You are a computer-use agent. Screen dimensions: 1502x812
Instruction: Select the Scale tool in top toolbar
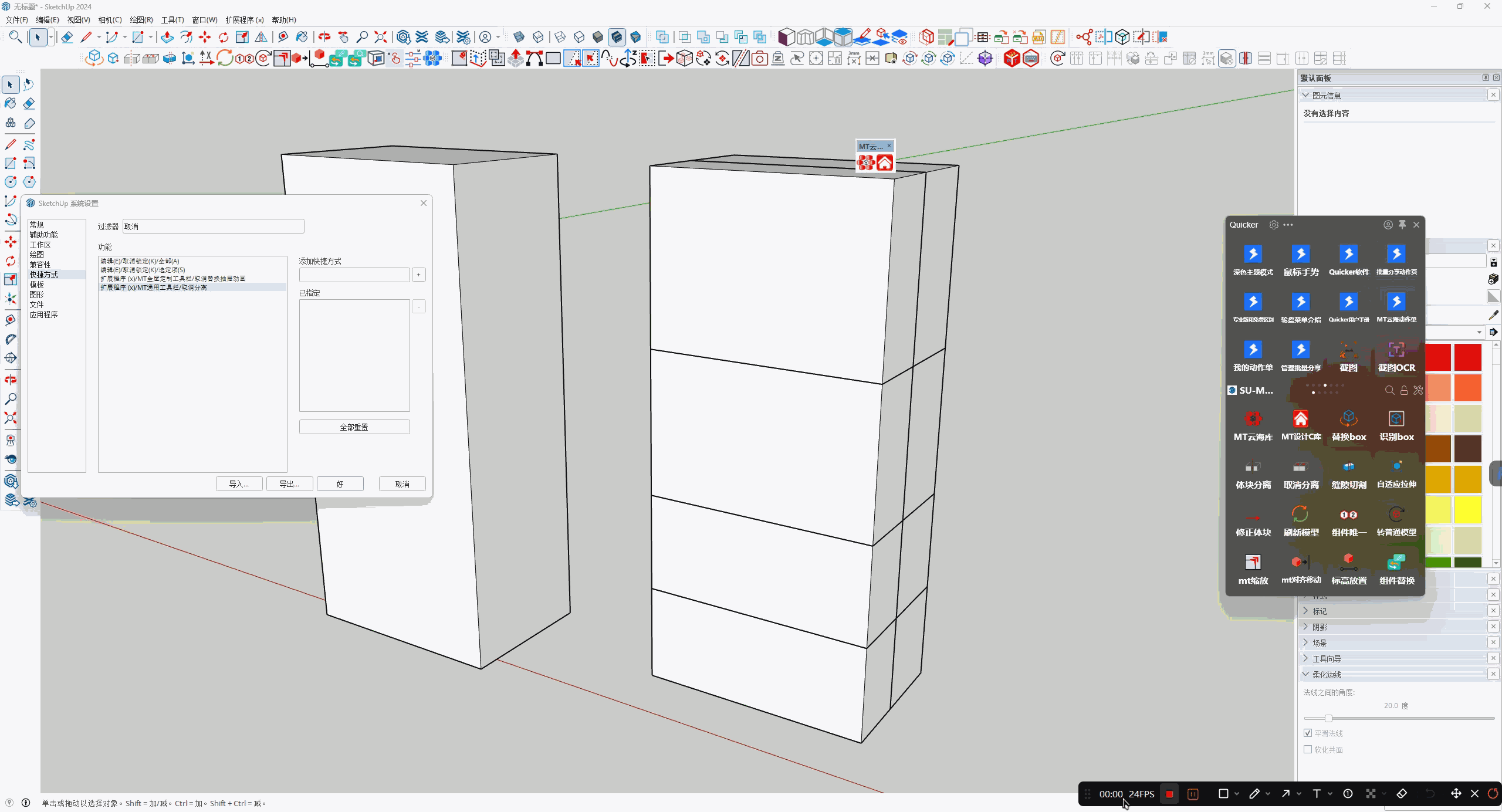242,38
